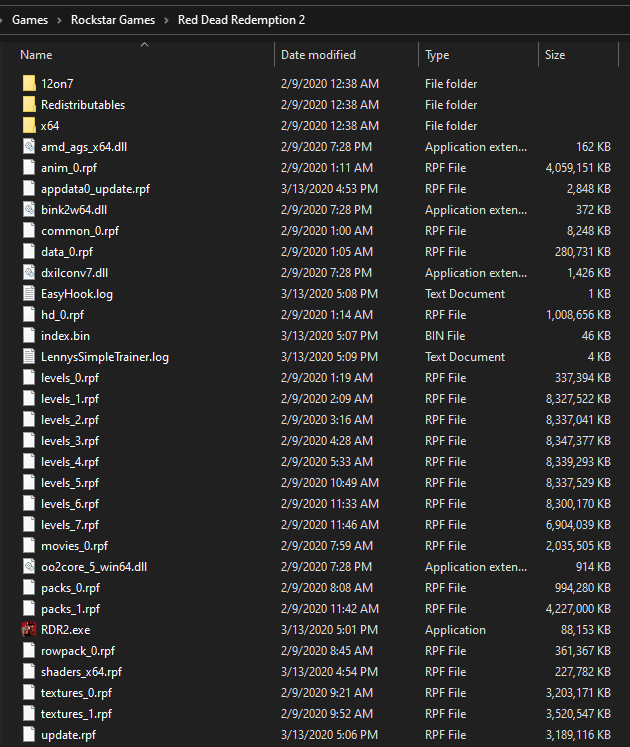Click the anim_0.rpf file icon
Viewport: 630px width, 747px height.
(x=29, y=167)
